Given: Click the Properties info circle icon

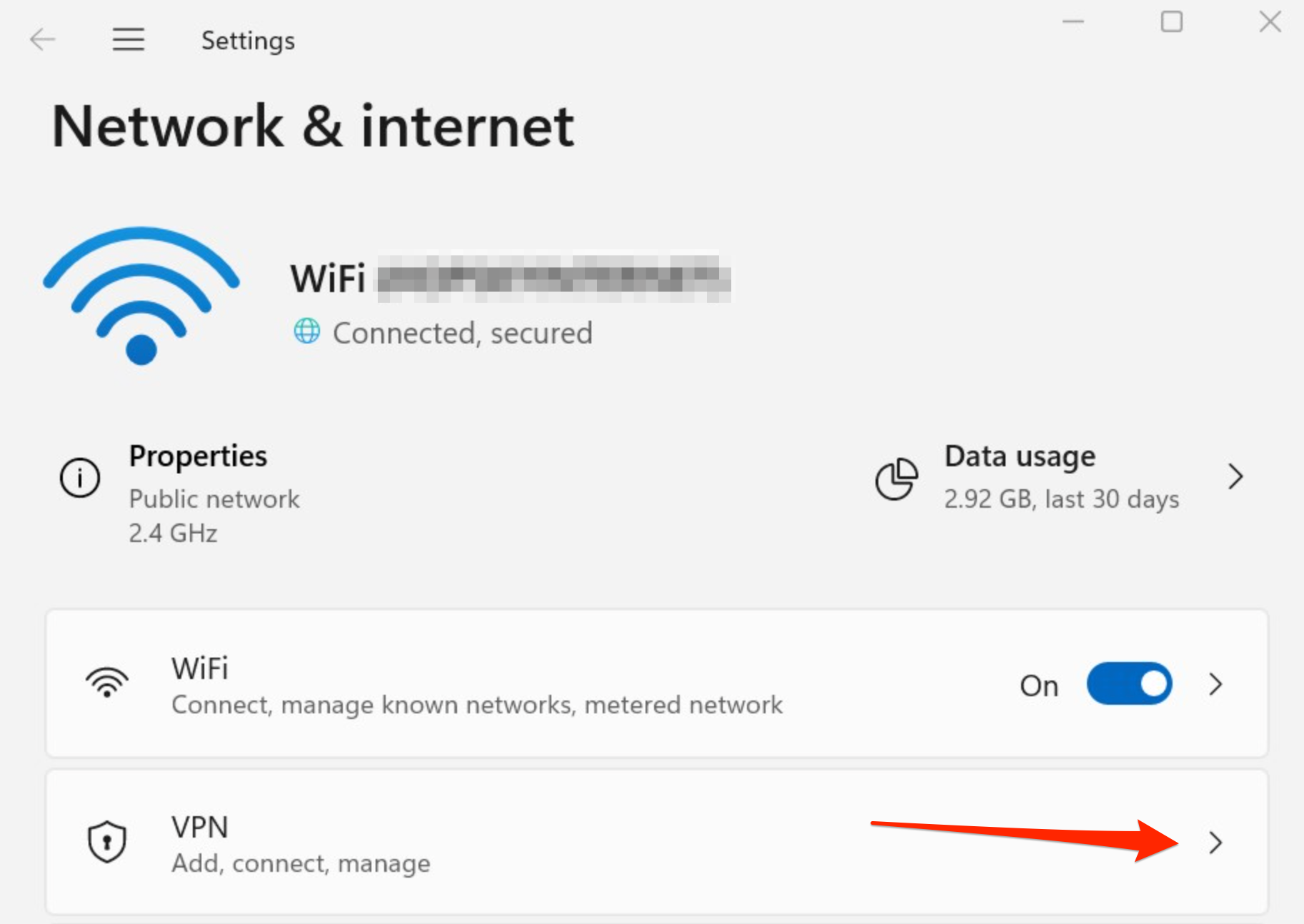Looking at the screenshot, I should point(80,477).
